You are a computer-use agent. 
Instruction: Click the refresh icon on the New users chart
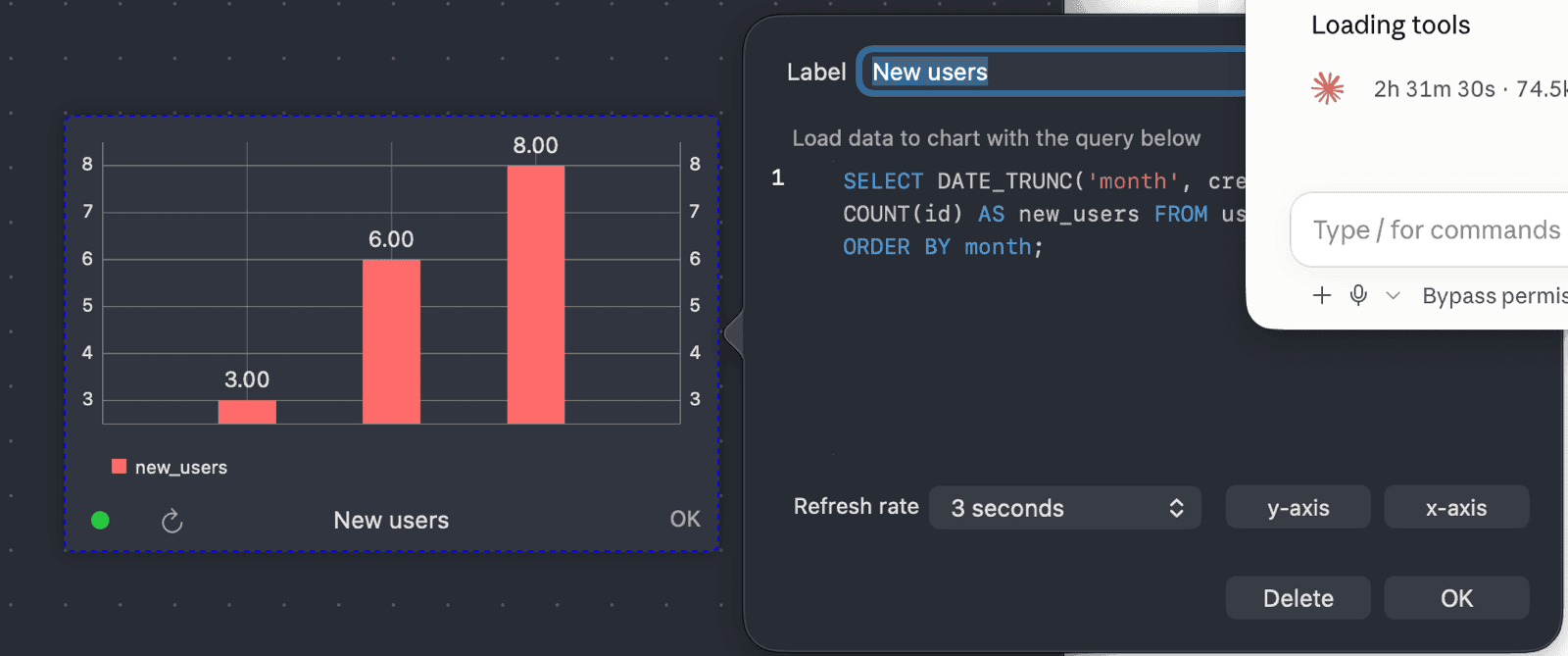pos(172,521)
